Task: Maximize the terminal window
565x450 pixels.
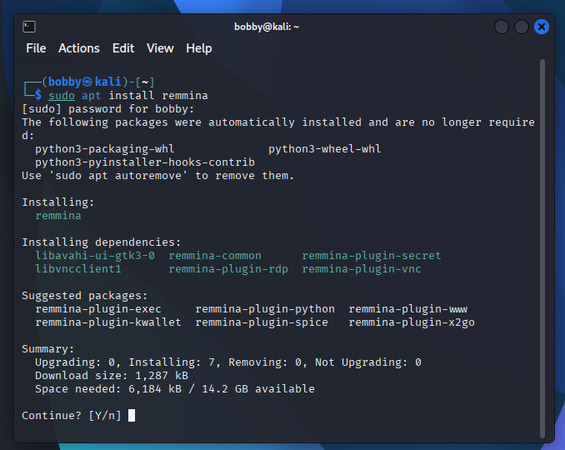Action: 521,27
